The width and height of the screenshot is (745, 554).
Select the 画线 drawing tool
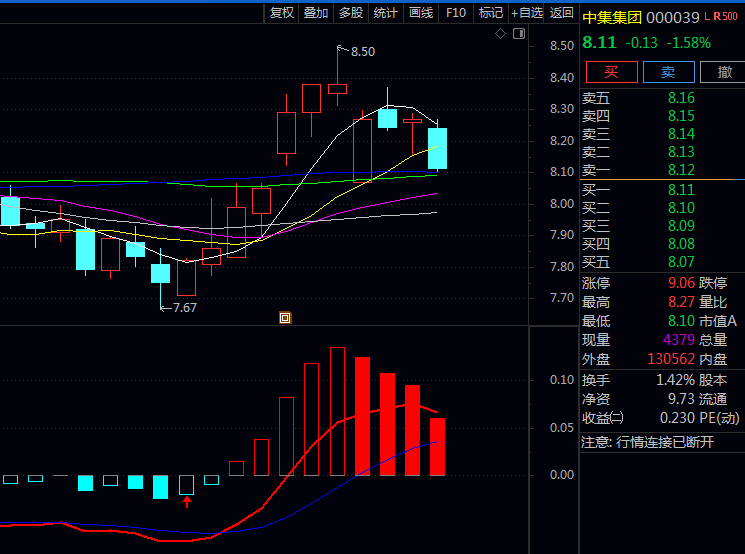(x=421, y=12)
